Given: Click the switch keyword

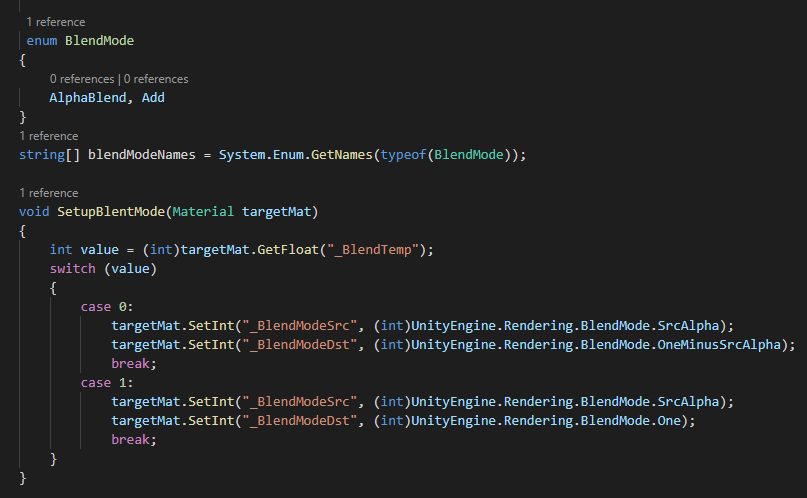Looking at the screenshot, I should coord(72,268).
